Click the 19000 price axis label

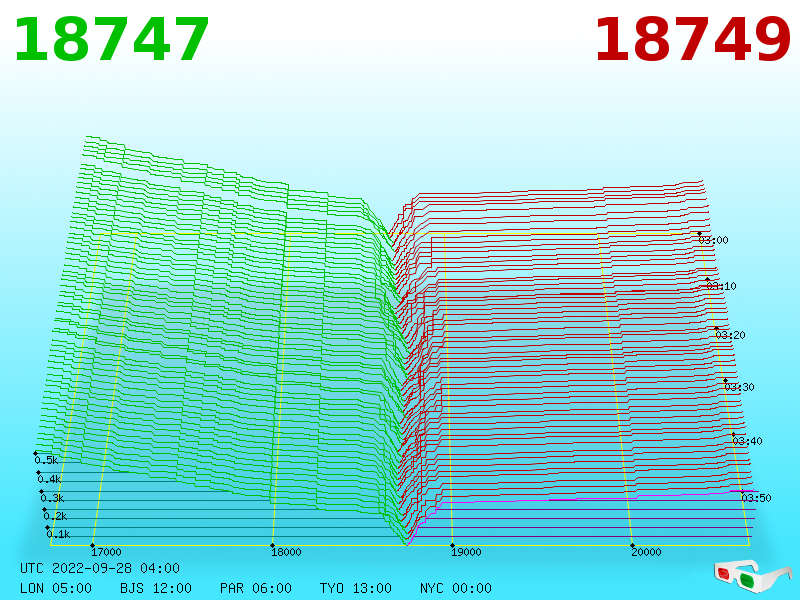coord(466,552)
